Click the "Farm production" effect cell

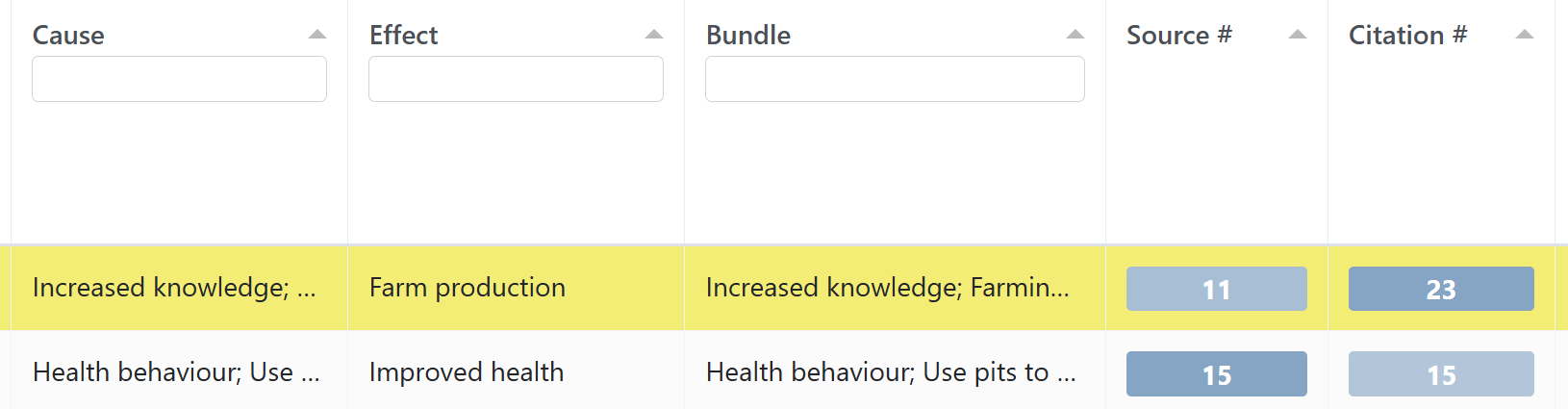(x=468, y=288)
